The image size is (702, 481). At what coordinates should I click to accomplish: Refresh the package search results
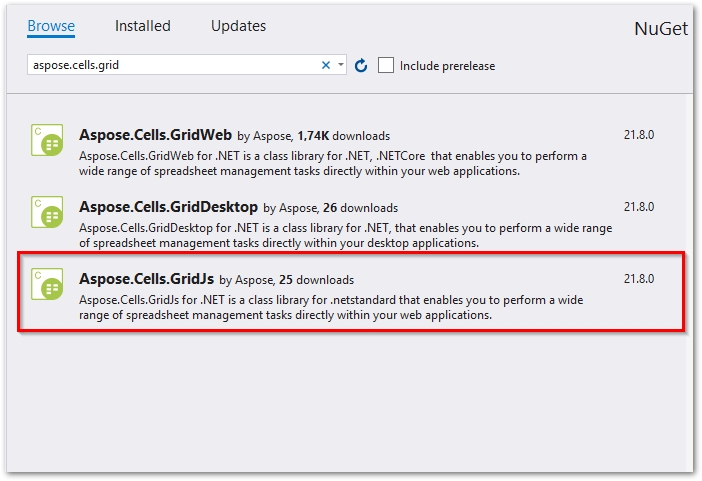pos(361,65)
